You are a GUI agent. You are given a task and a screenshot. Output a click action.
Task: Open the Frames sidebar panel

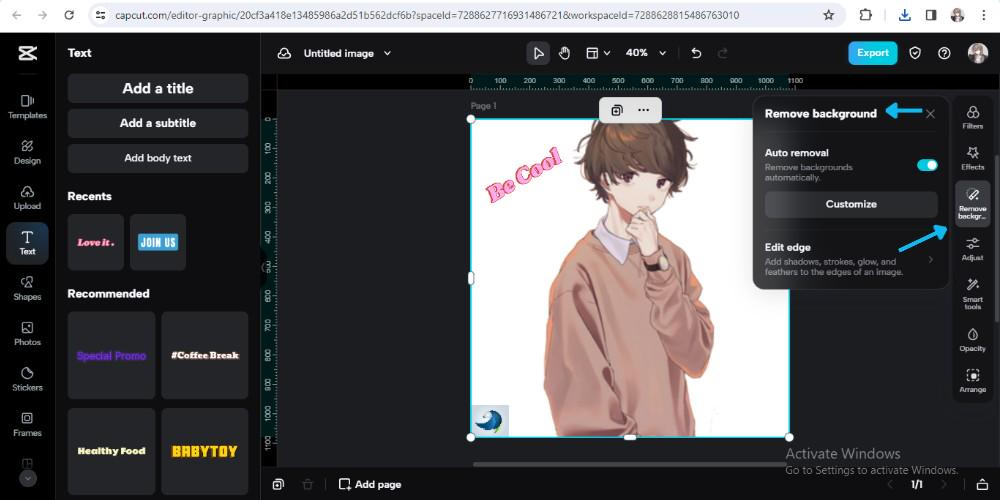click(x=27, y=425)
